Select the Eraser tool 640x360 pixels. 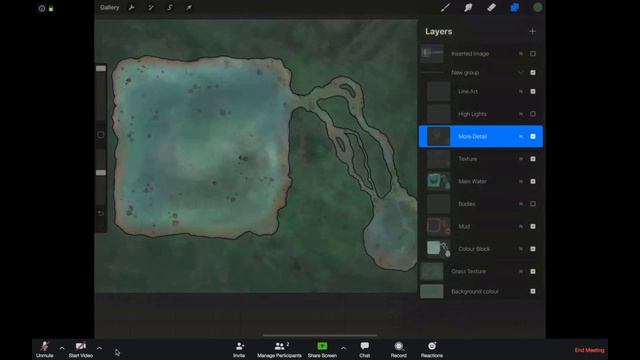pyautogui.click(x=491, y=7)
